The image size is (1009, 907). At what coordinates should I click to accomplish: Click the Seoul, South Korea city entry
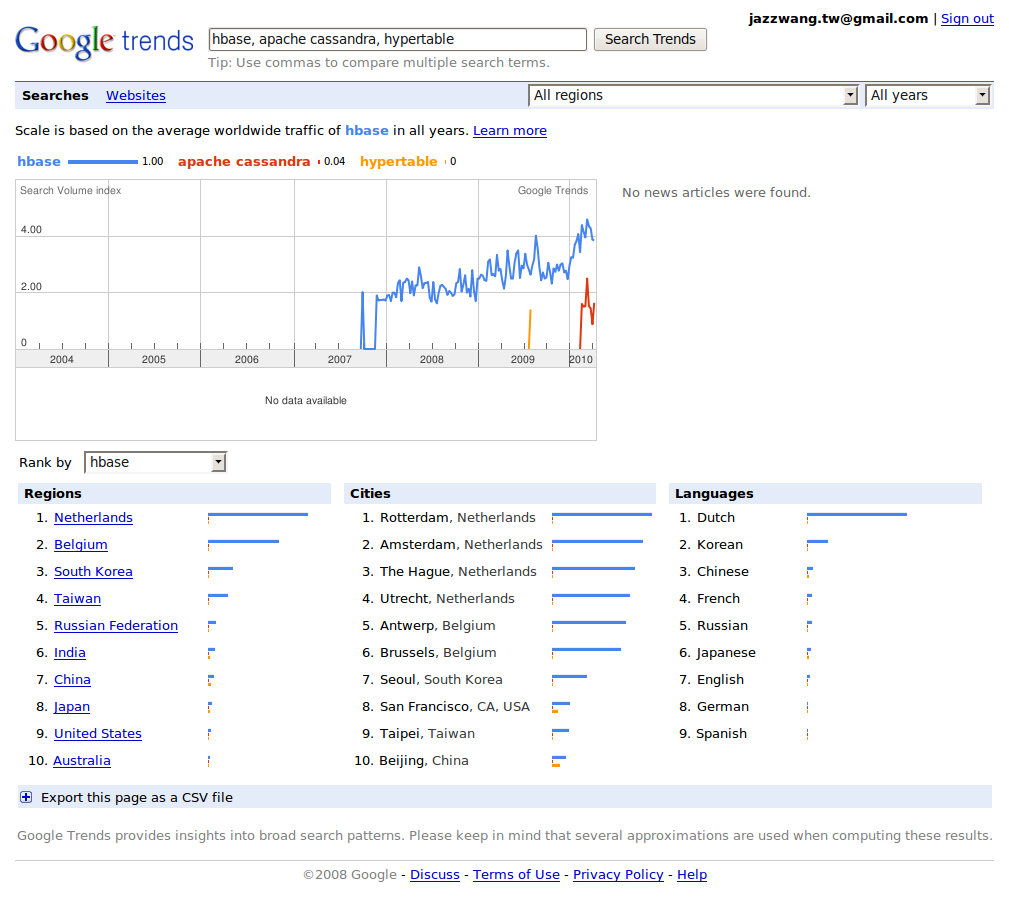(x=441, y=680)
